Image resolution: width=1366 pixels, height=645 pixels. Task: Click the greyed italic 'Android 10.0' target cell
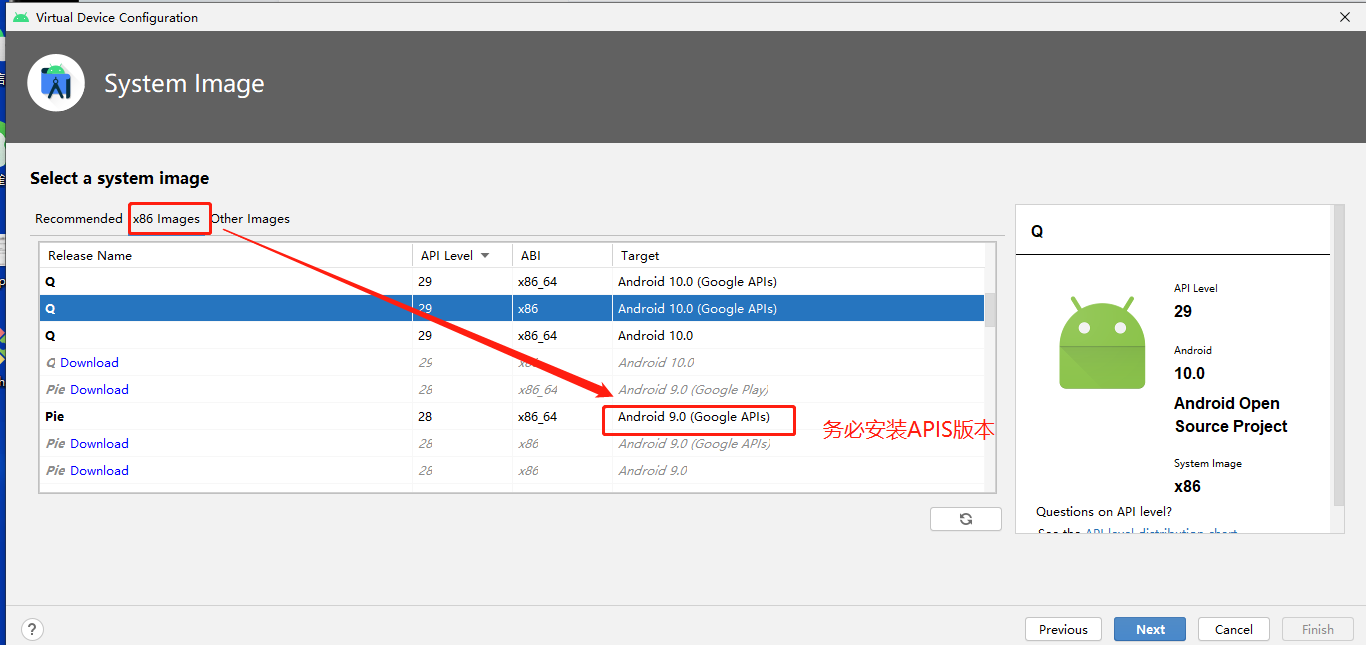pos(656,363)
